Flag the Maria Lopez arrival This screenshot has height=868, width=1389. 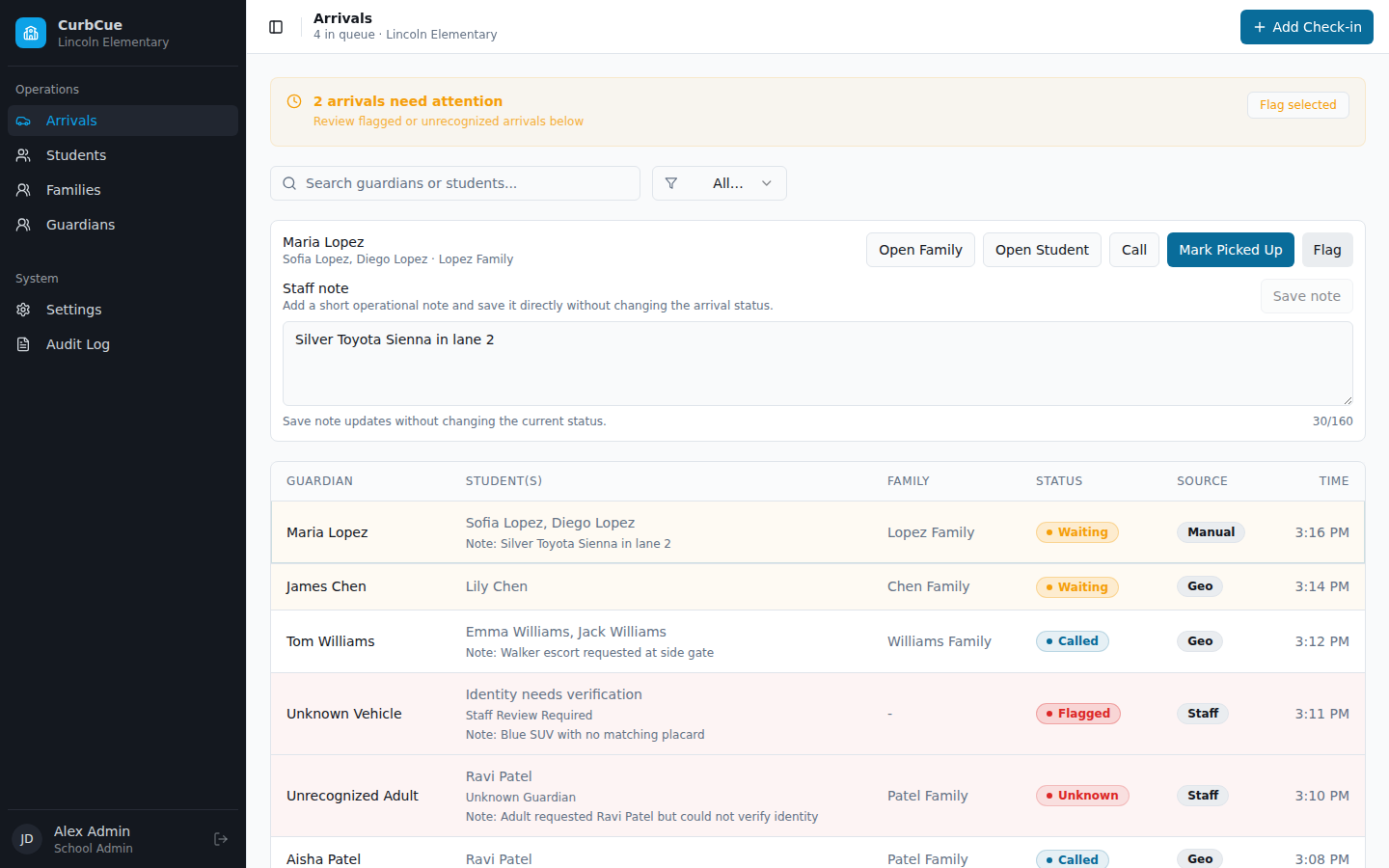[1327, 250]
